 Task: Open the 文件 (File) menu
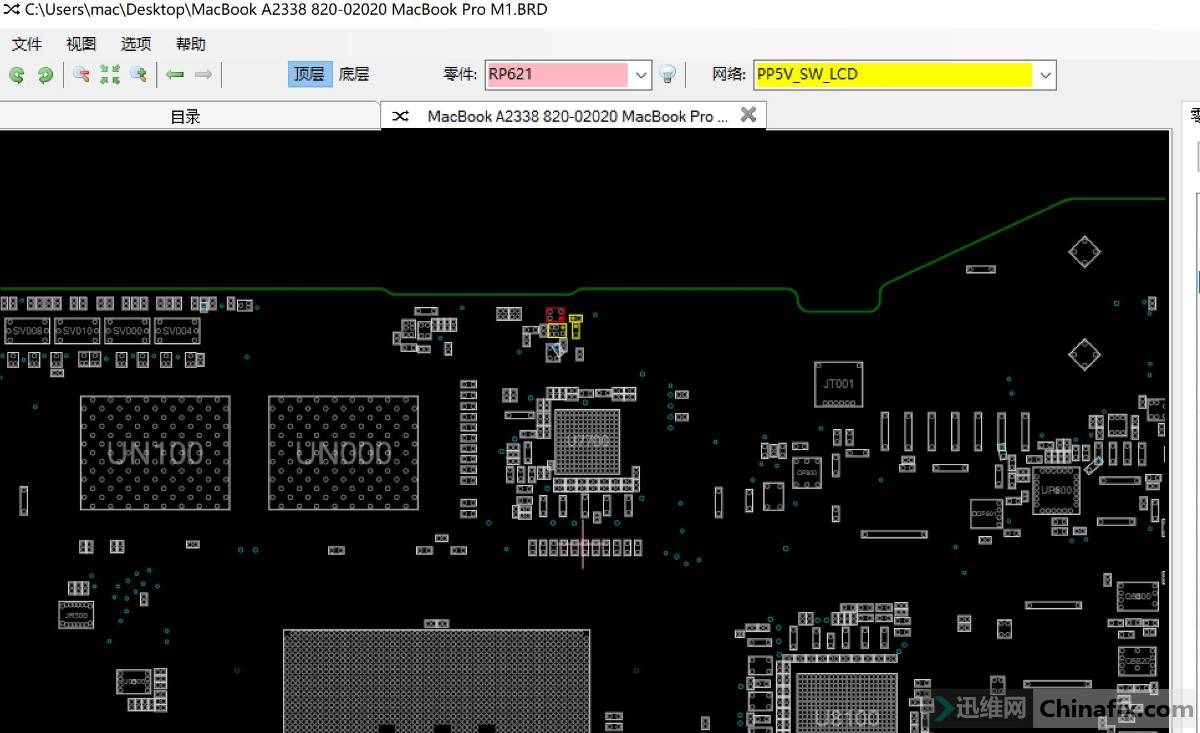tap(27, 44)
